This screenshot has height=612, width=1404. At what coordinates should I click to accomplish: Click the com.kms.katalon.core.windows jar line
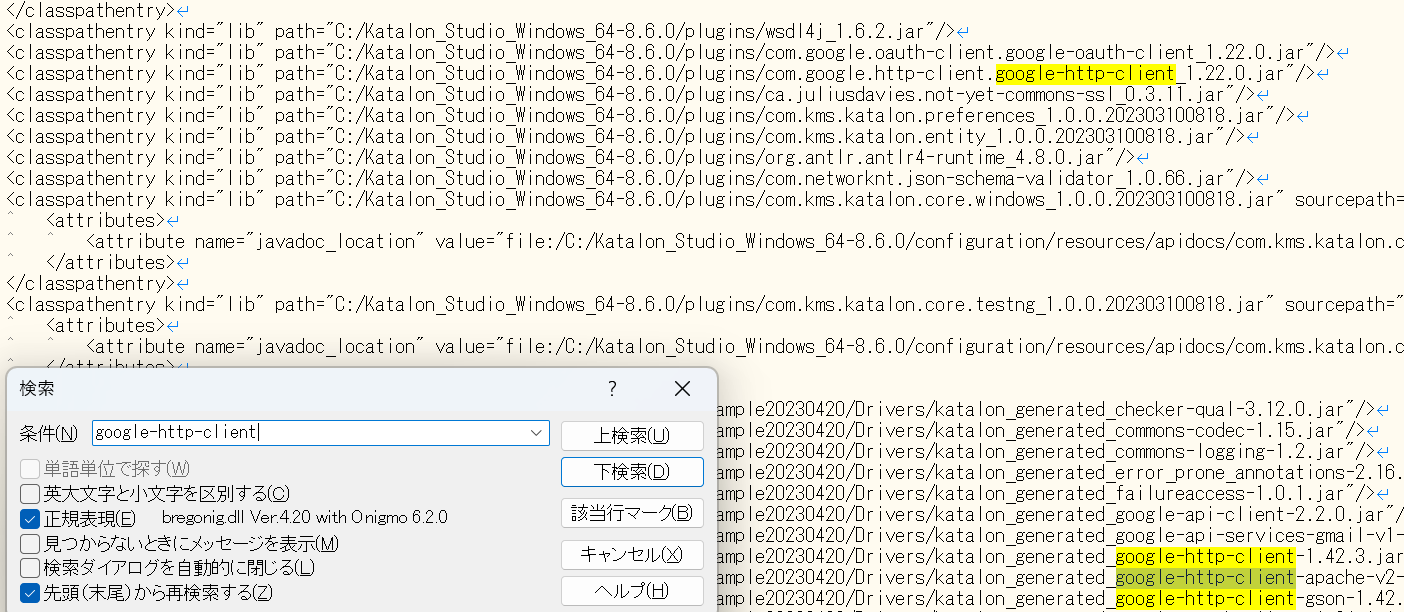[x=705, y=199]
